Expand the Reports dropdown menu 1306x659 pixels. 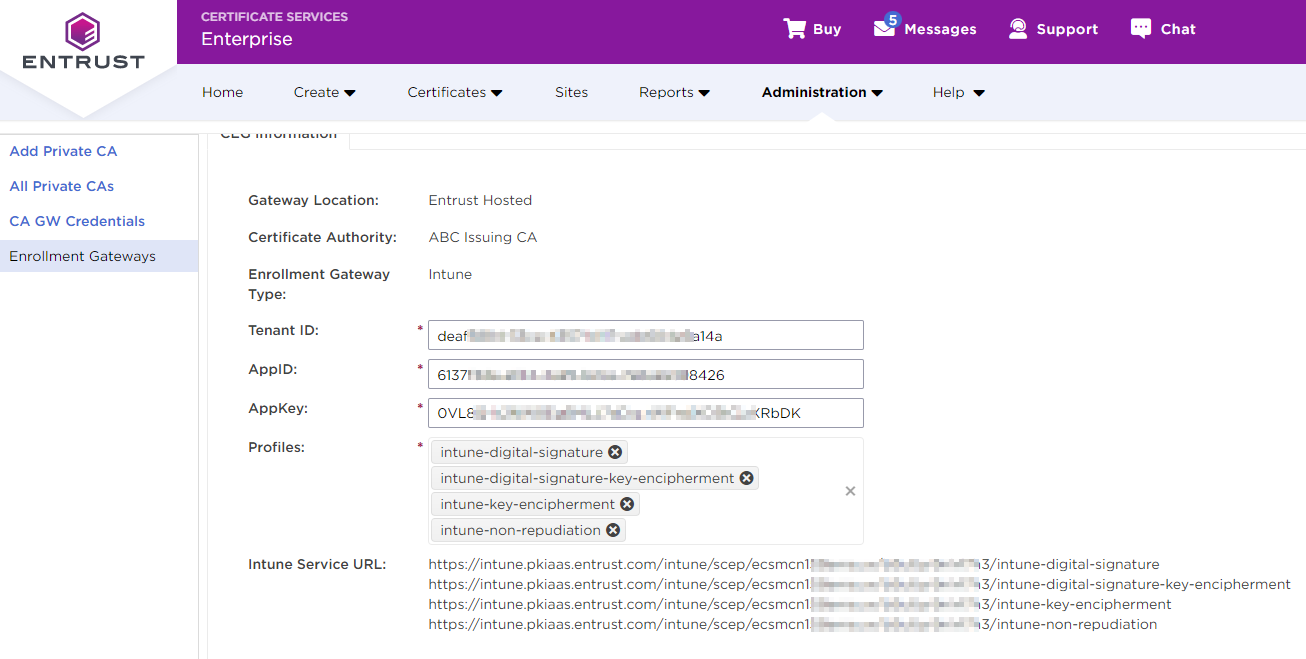[x=673, y=92]
